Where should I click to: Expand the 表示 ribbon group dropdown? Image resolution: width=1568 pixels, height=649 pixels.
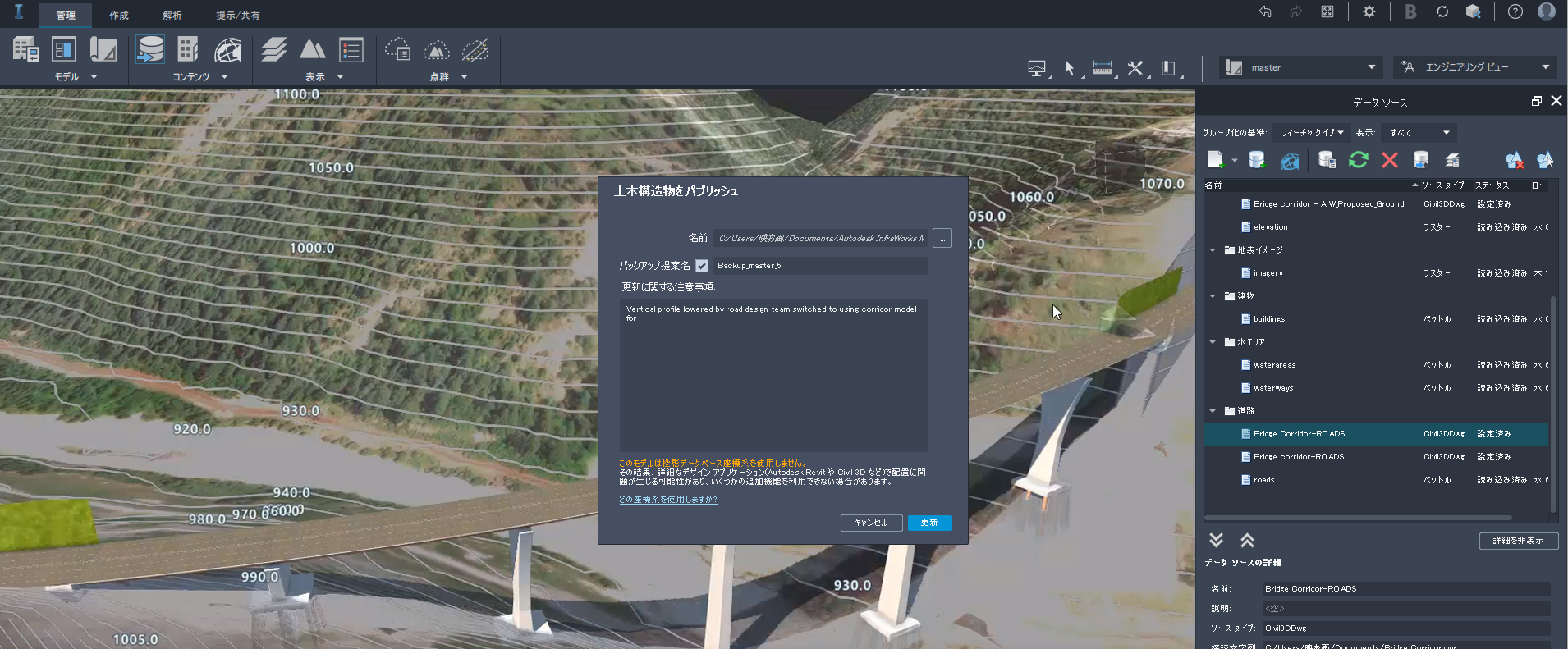coord(340,77)
